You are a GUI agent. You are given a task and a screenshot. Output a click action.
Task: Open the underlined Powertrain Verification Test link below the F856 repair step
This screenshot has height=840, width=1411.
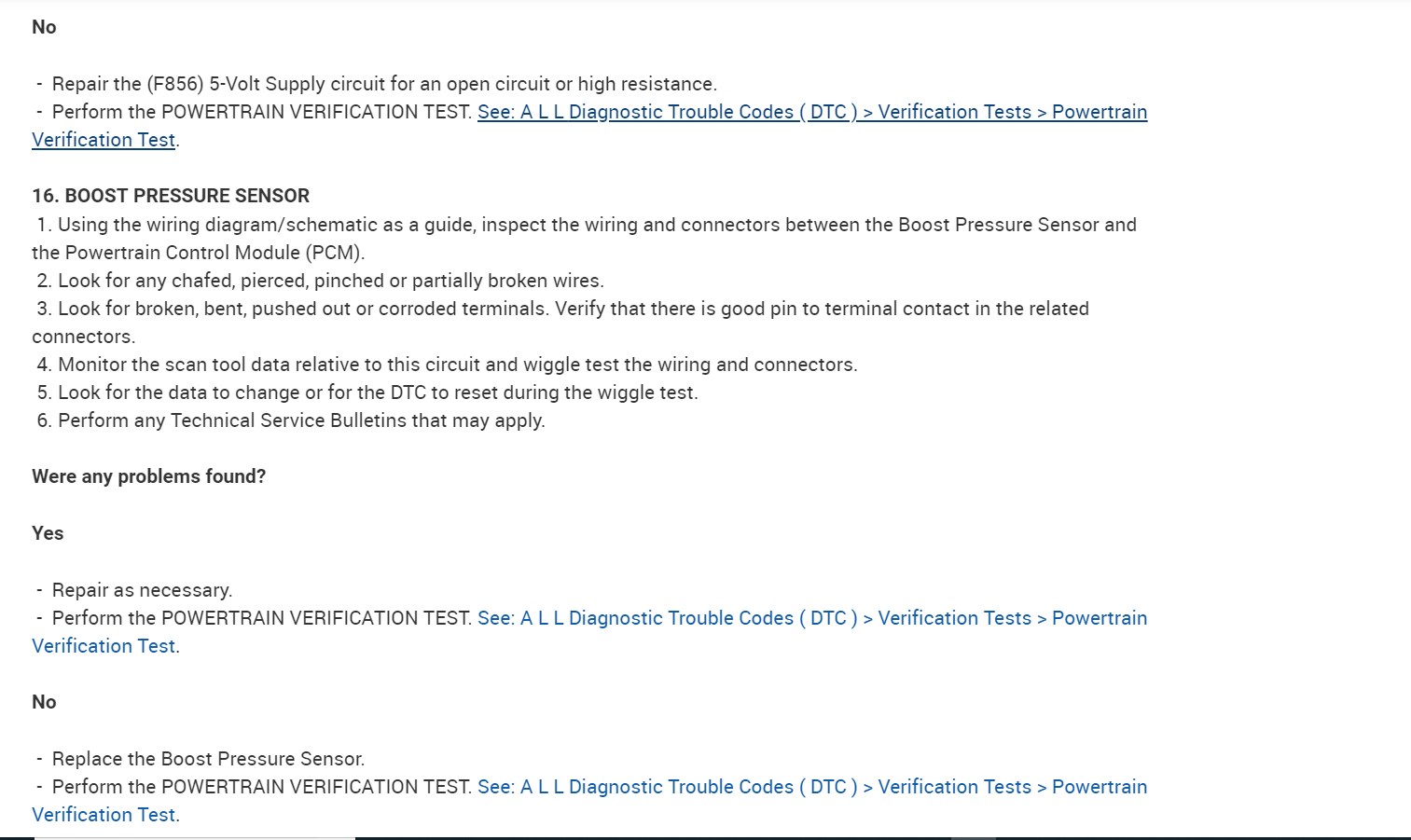tap(811, 112)
